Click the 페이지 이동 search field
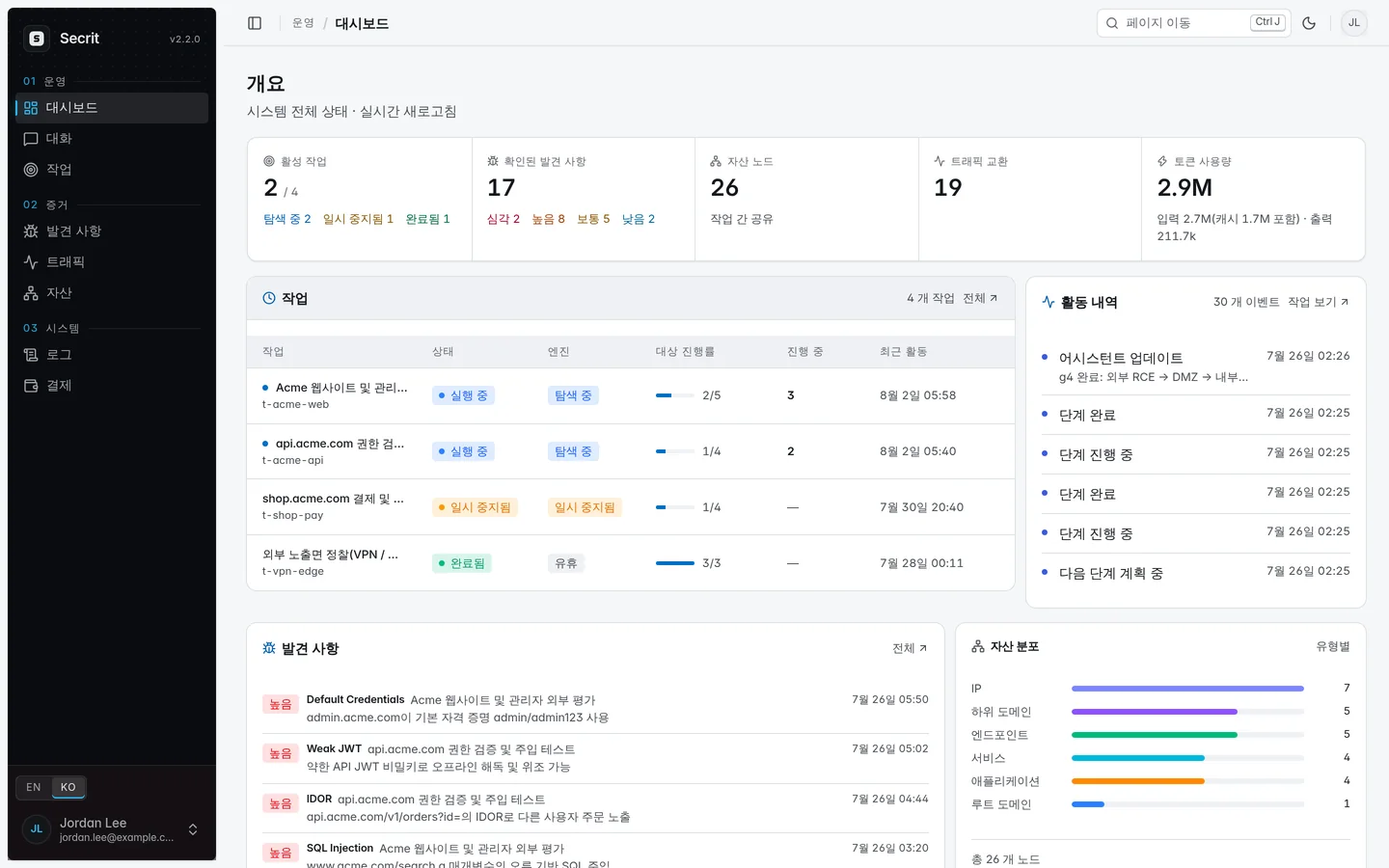The width and height of the screenshot is (1389, 868). pos(1194,23)
